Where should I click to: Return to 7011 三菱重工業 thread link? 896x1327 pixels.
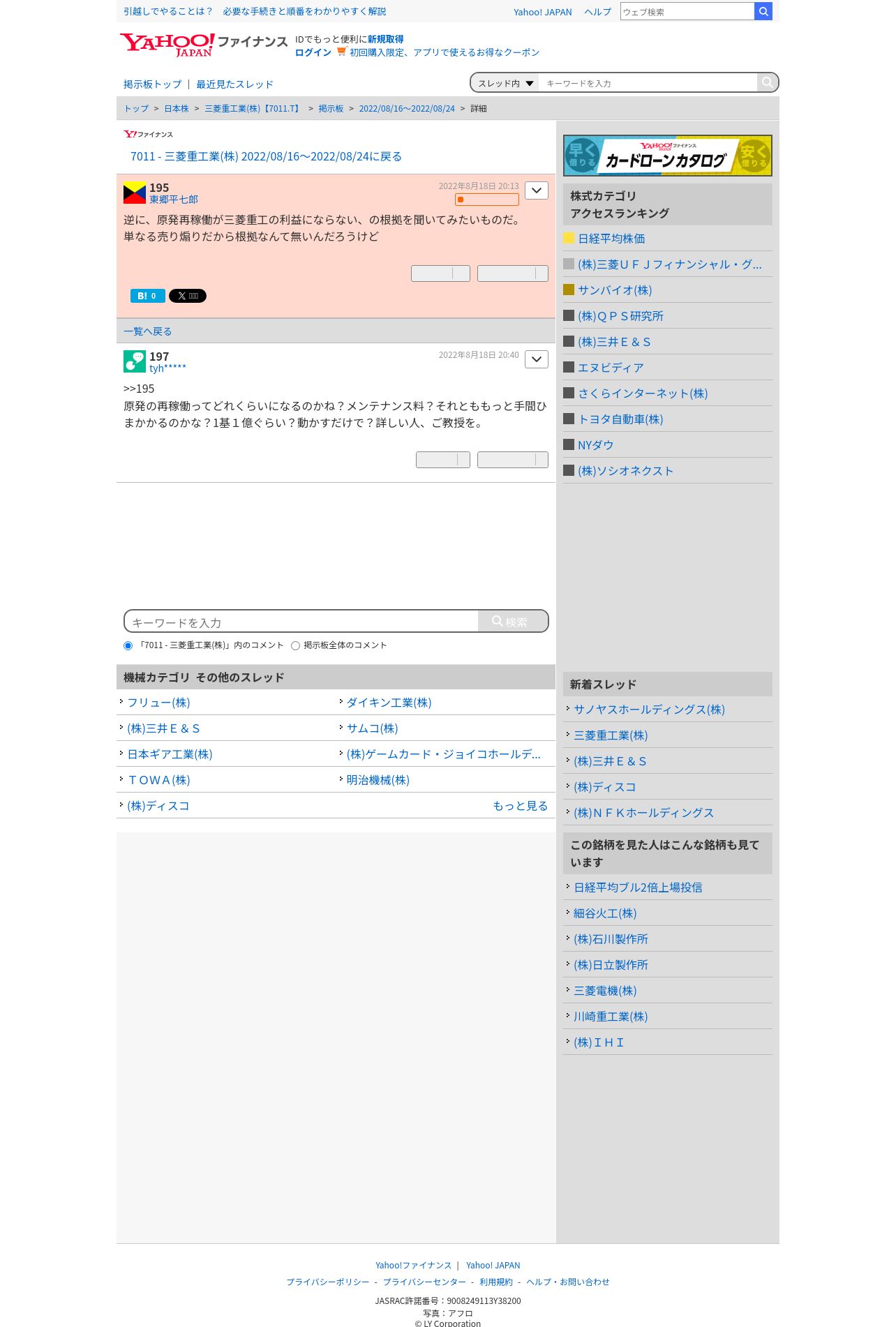pos(266,156)
